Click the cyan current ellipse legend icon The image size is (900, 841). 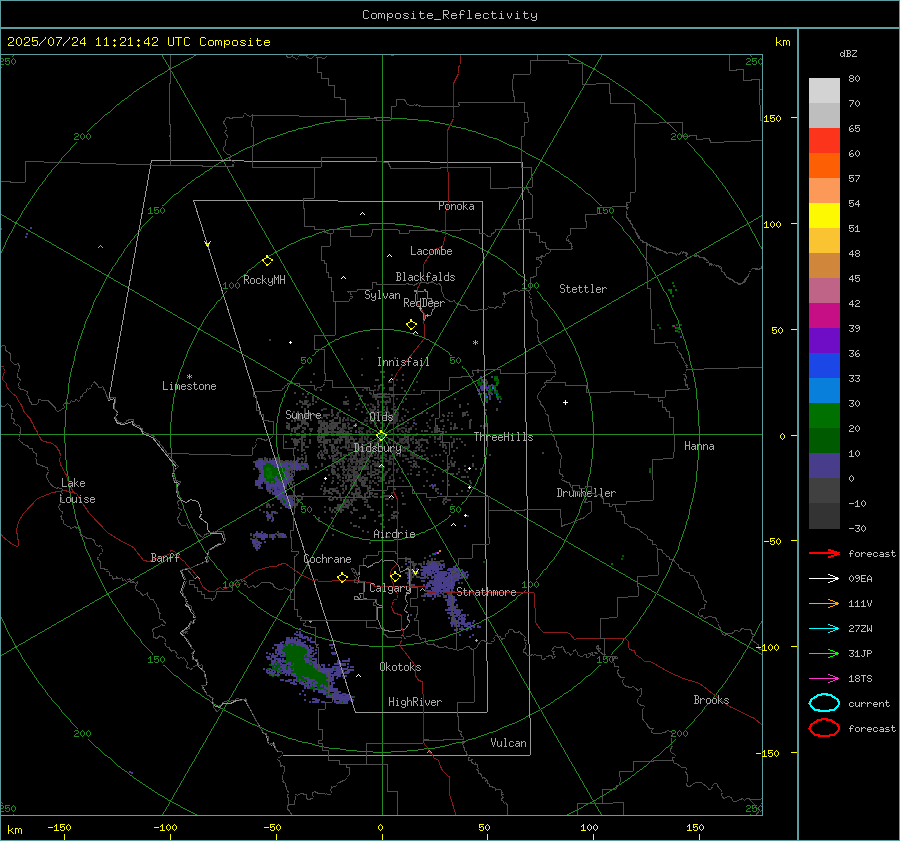pyautogui.click(x=824, y=703)
